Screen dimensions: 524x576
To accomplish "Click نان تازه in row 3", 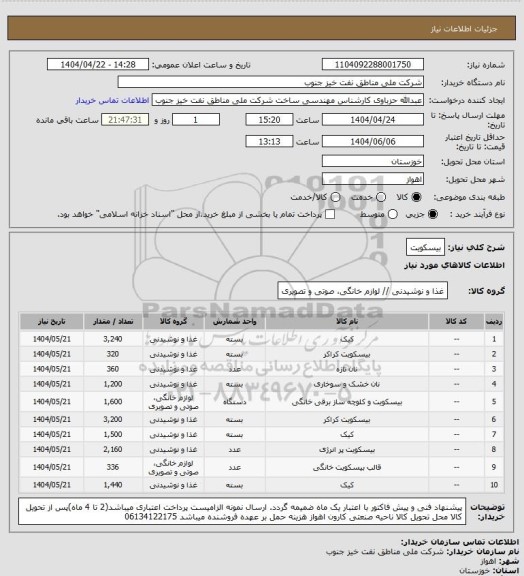I will tap(347, 369).
